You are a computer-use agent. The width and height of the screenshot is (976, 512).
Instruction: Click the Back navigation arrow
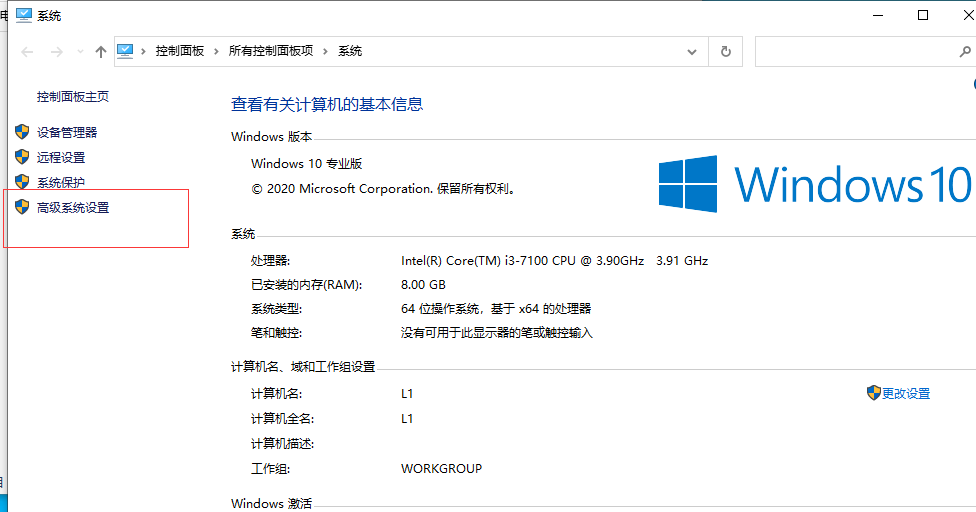[27, 52]
